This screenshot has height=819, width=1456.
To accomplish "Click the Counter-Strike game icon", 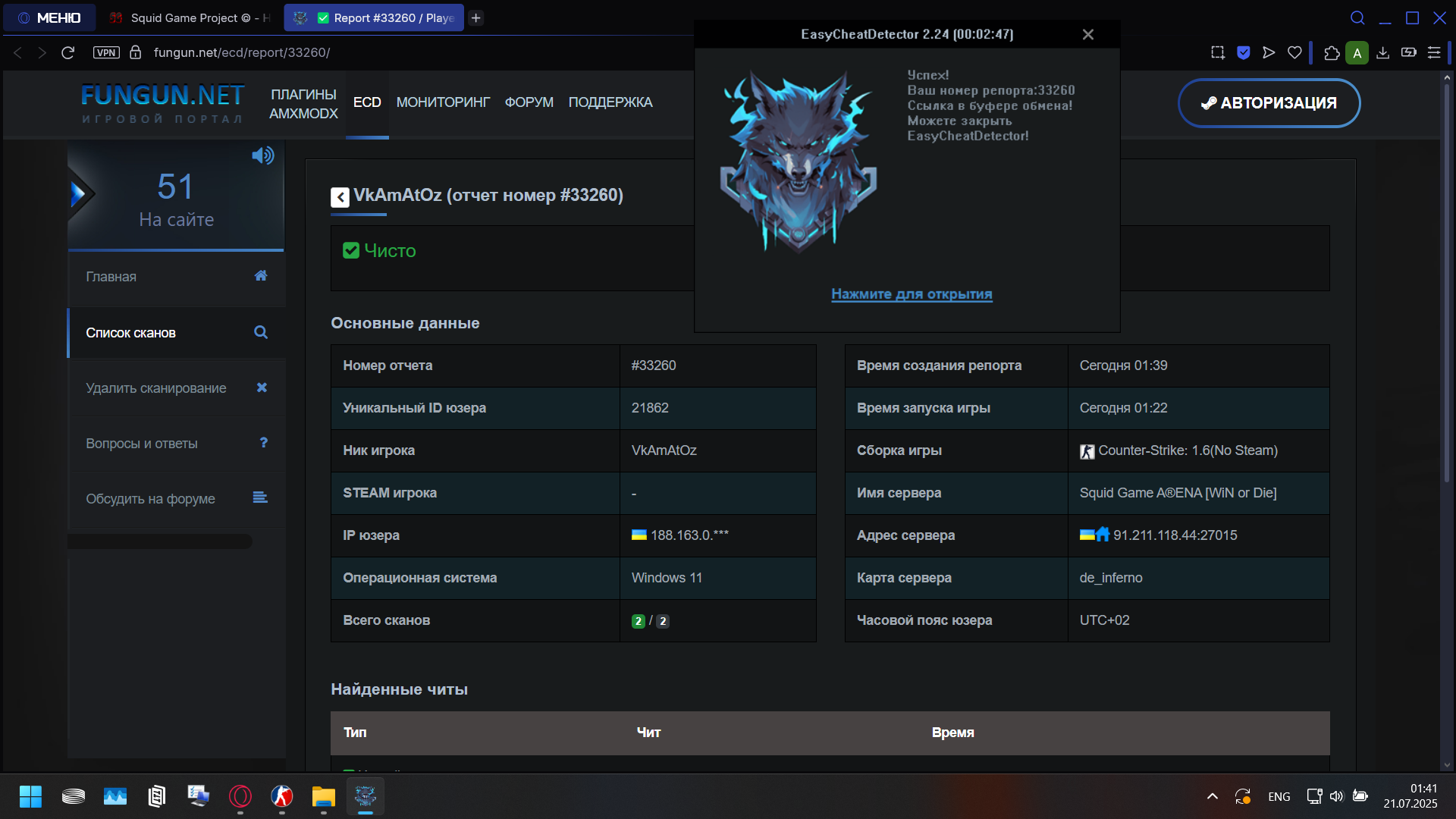I will [1087, 451].
